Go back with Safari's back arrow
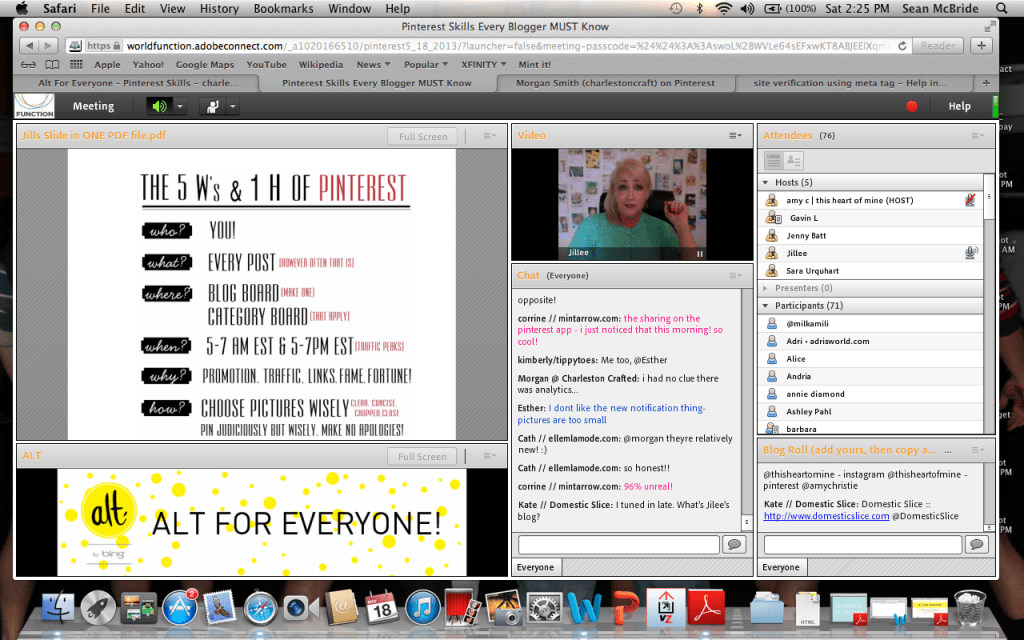The height and width of the screenshot is (640, 1024). tap(29, 46)
